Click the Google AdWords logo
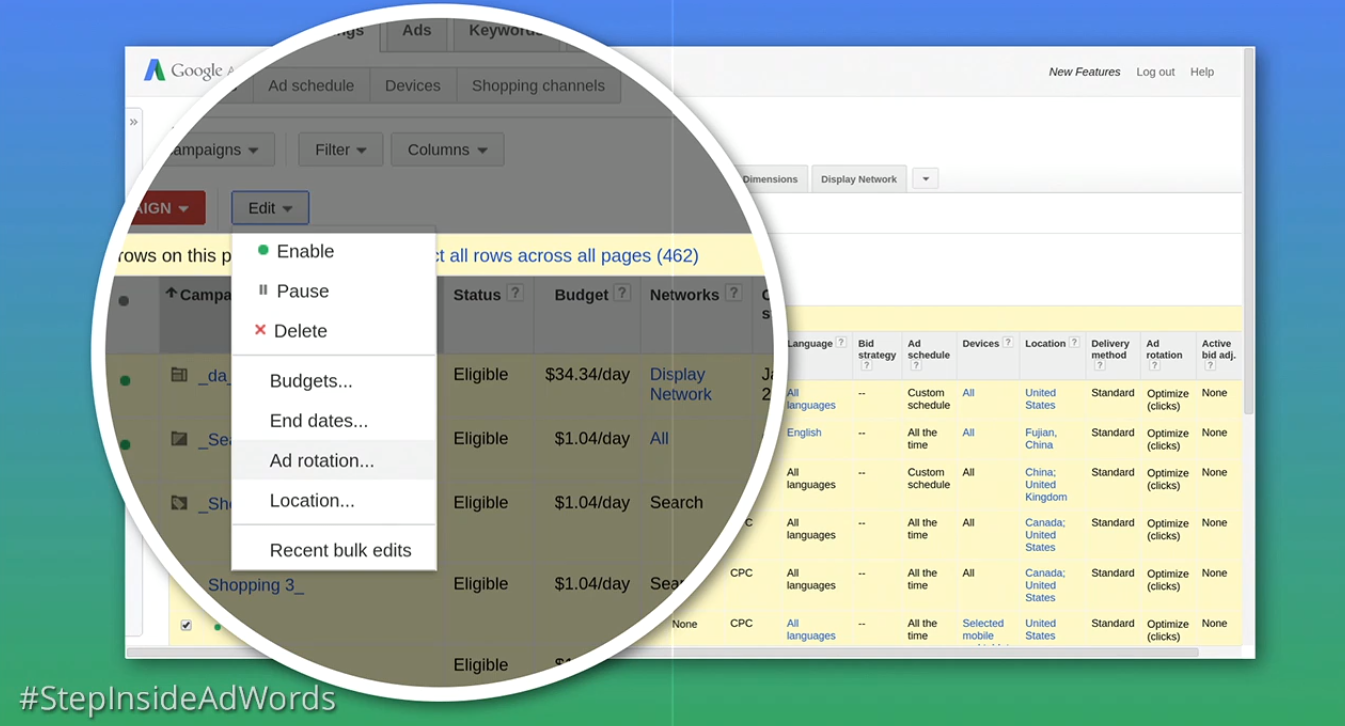The image size is (1345, 726). [188, 70]
